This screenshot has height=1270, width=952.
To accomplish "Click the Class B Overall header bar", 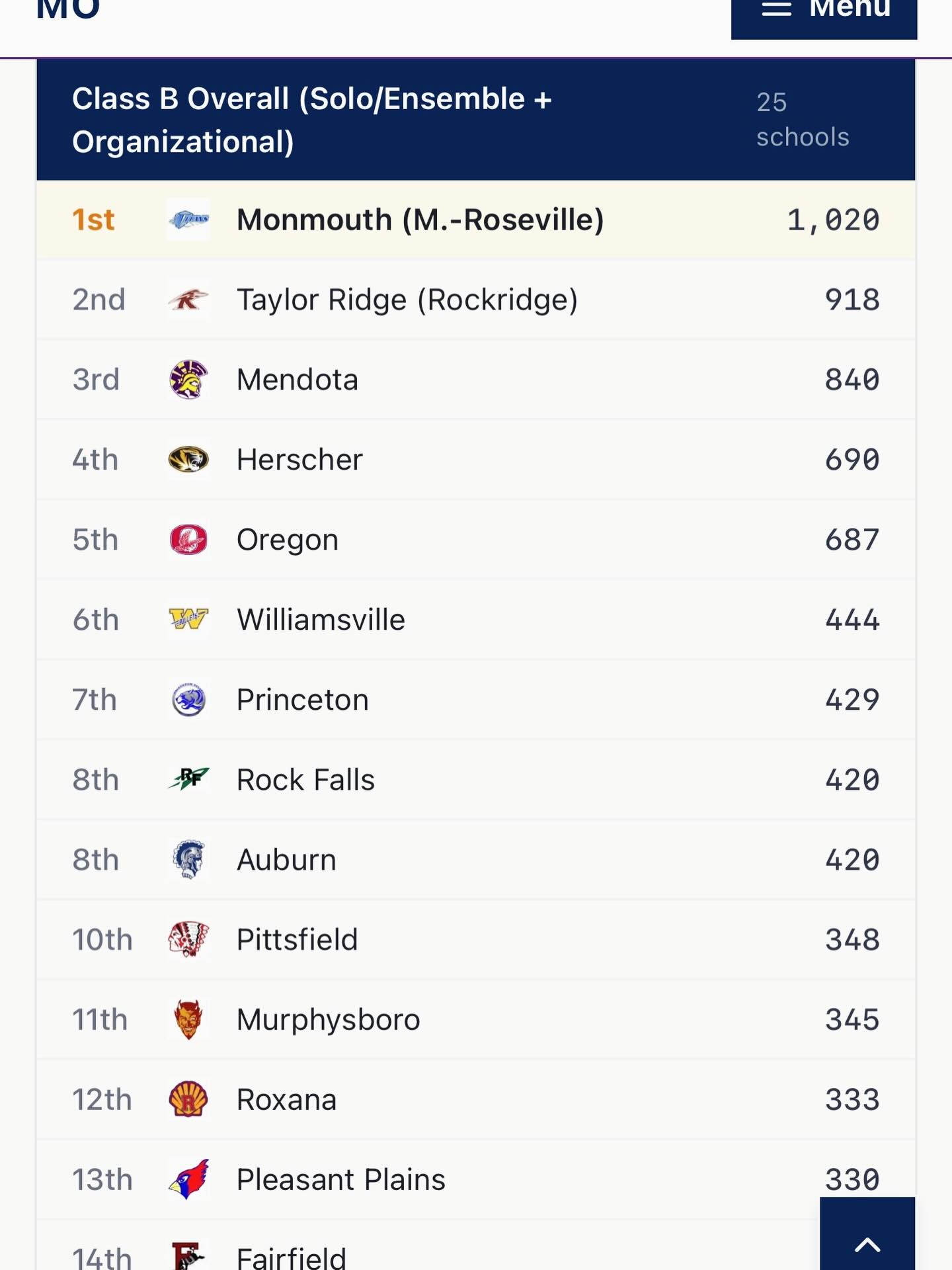I will [x=475, y=119].
